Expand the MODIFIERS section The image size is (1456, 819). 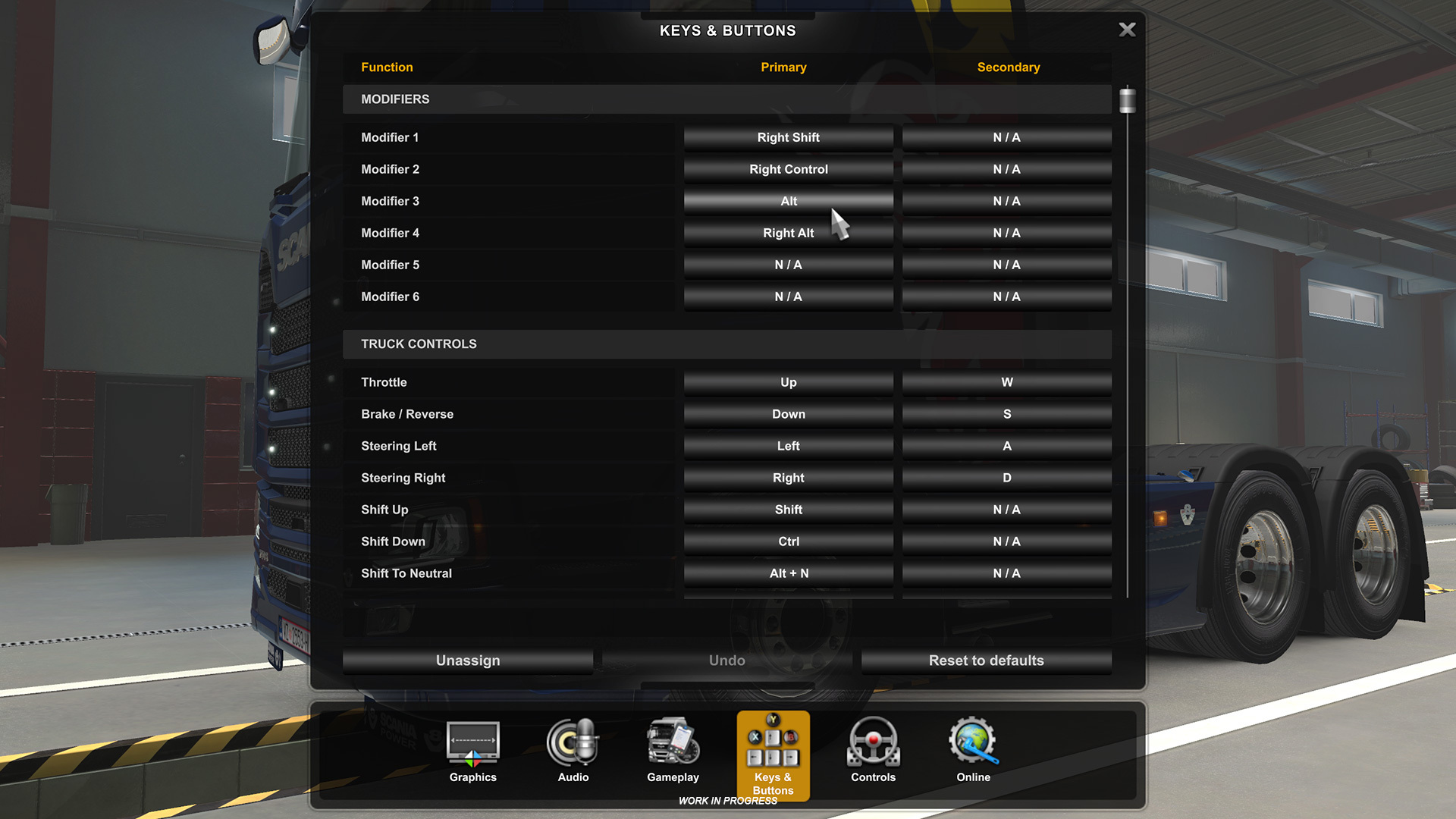[395, 99]
